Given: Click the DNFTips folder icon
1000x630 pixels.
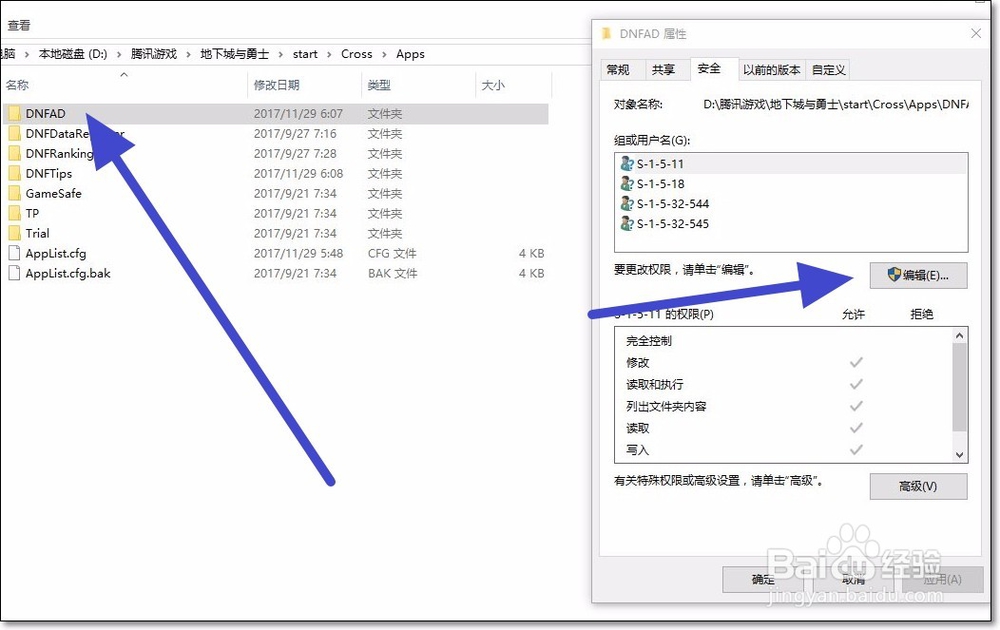Looking at the screenshot, I should click(x=15, y=173).
